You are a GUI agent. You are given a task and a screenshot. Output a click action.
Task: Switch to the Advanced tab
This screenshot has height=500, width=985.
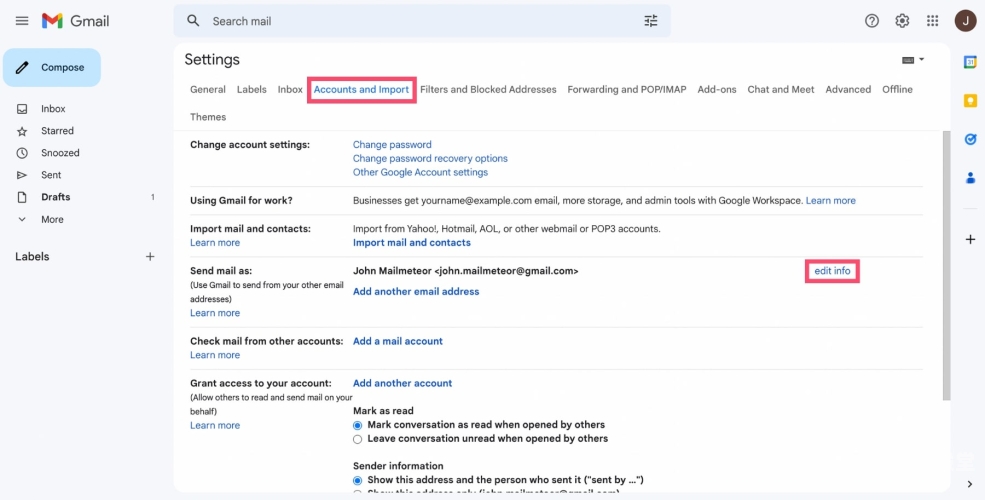point(848,89)
